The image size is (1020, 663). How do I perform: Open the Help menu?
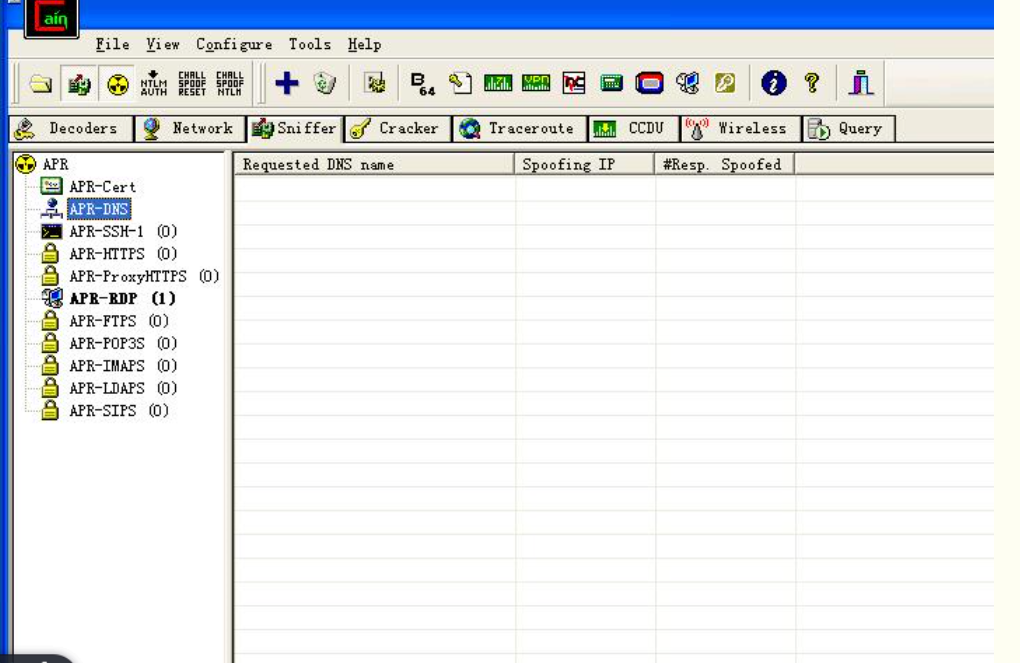tap(364, 44)
